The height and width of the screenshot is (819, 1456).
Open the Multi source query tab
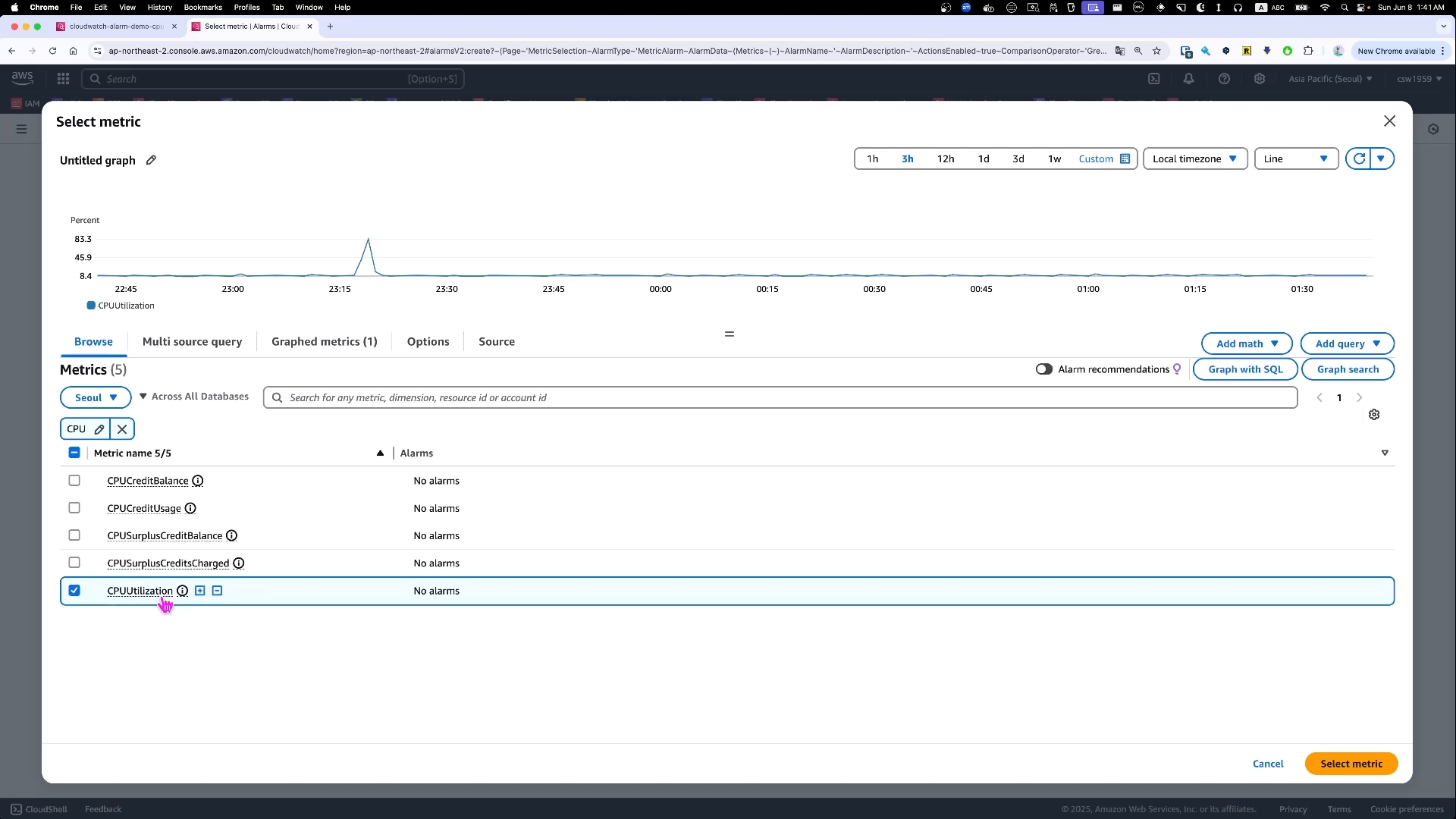click(192, 342)
